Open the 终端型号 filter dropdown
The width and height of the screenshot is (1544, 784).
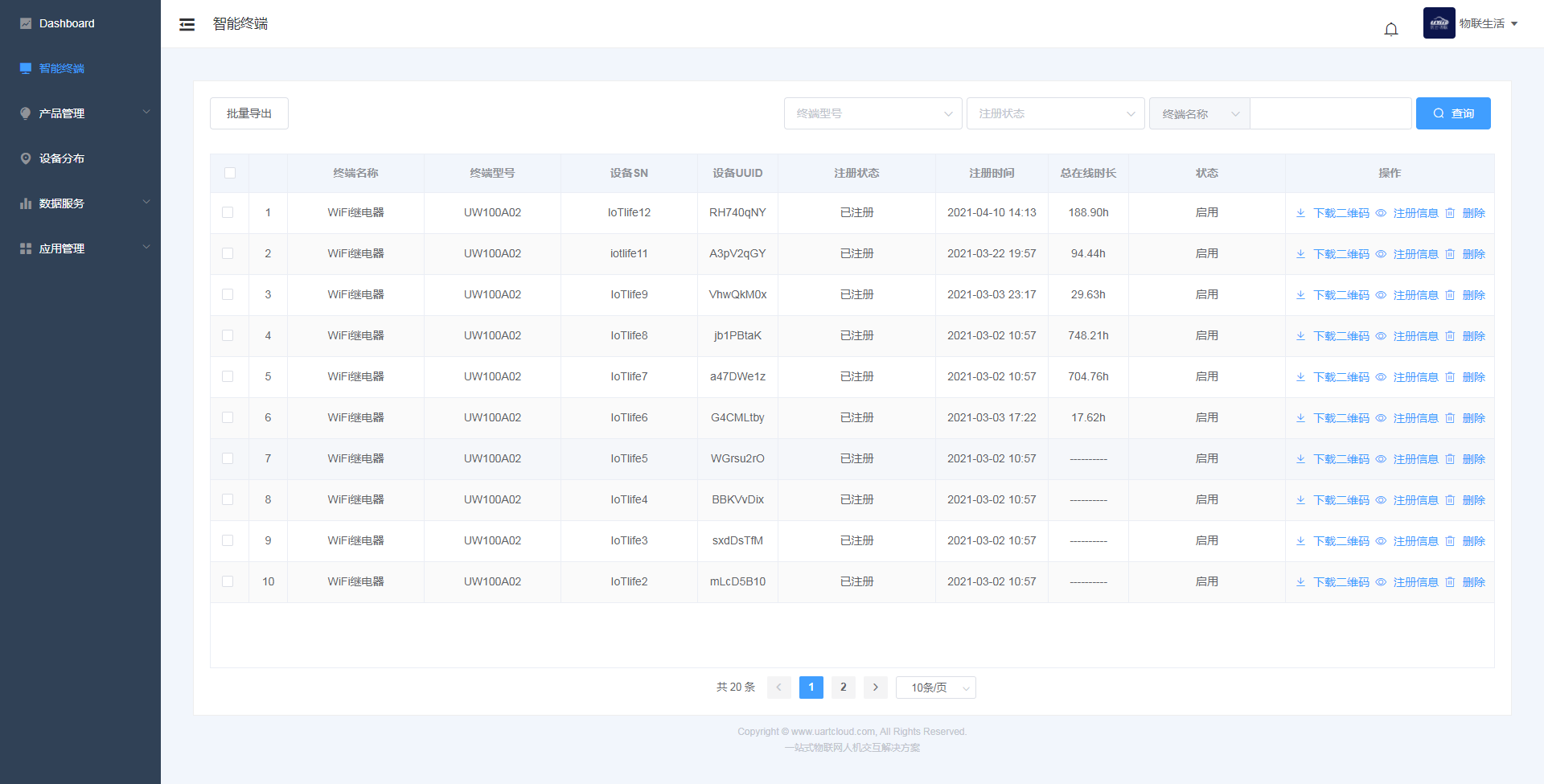[x=873, y=113]
